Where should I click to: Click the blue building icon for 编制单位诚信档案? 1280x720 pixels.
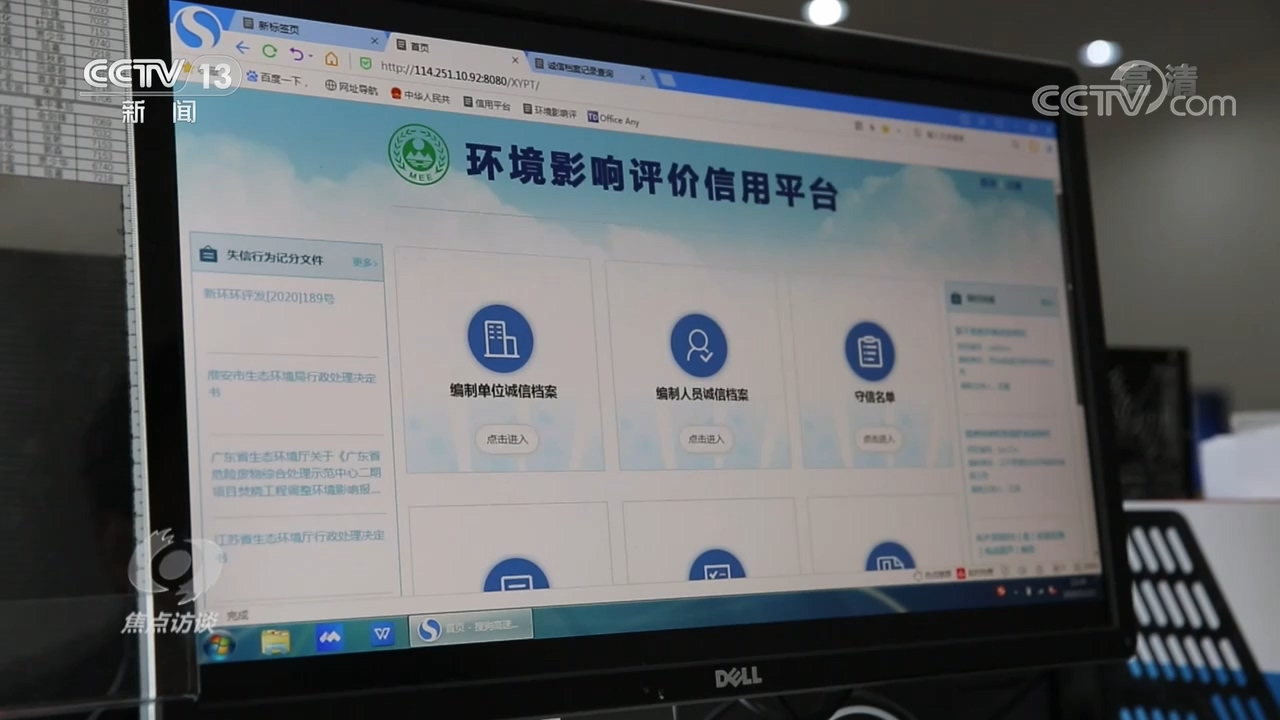(x=500, y=339)
